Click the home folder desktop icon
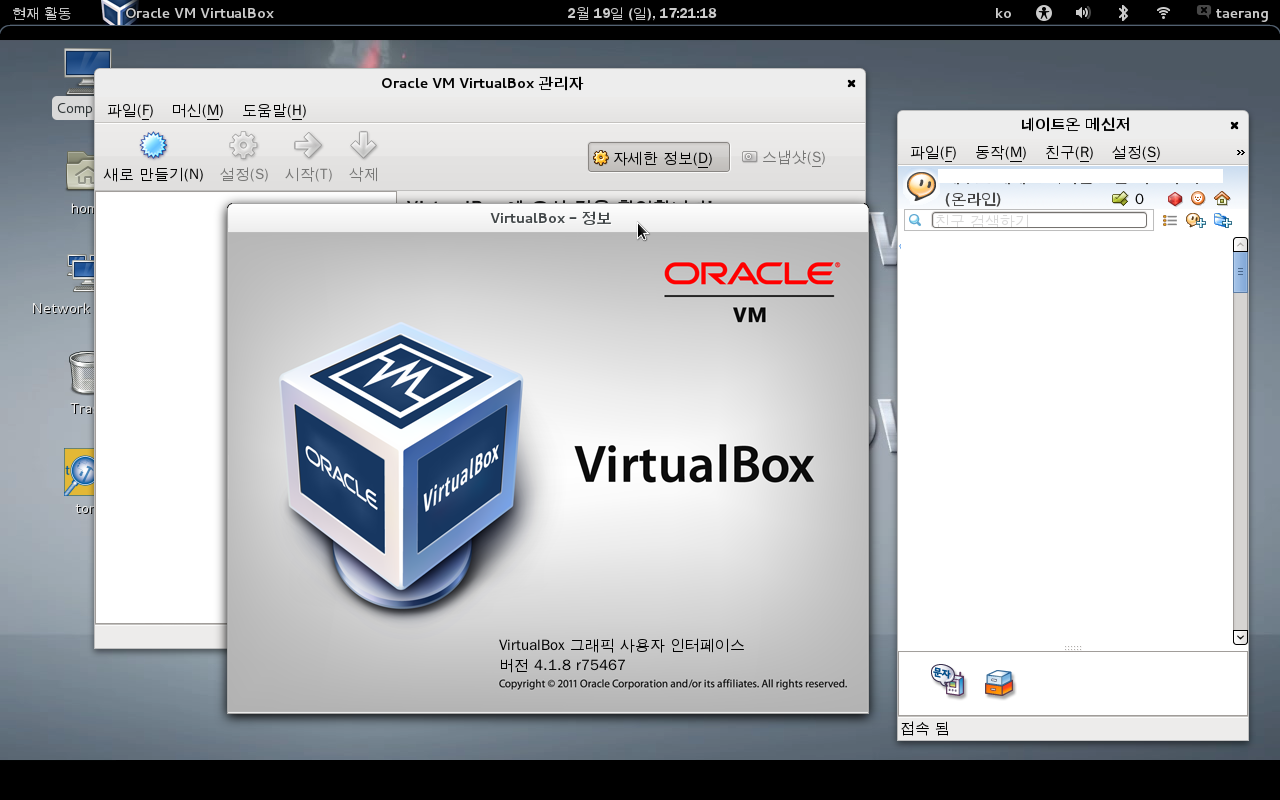Screen dimensions: 1280x800 pos(82,171)
